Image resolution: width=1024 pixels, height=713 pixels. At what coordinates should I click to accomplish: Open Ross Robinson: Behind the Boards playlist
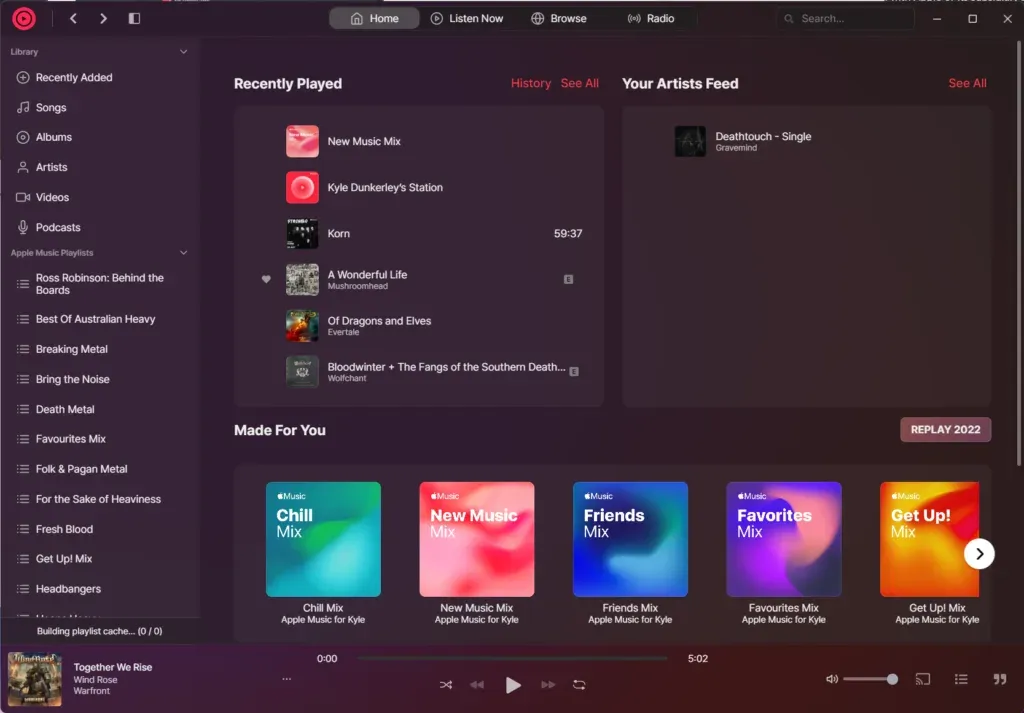pos(99,283)
